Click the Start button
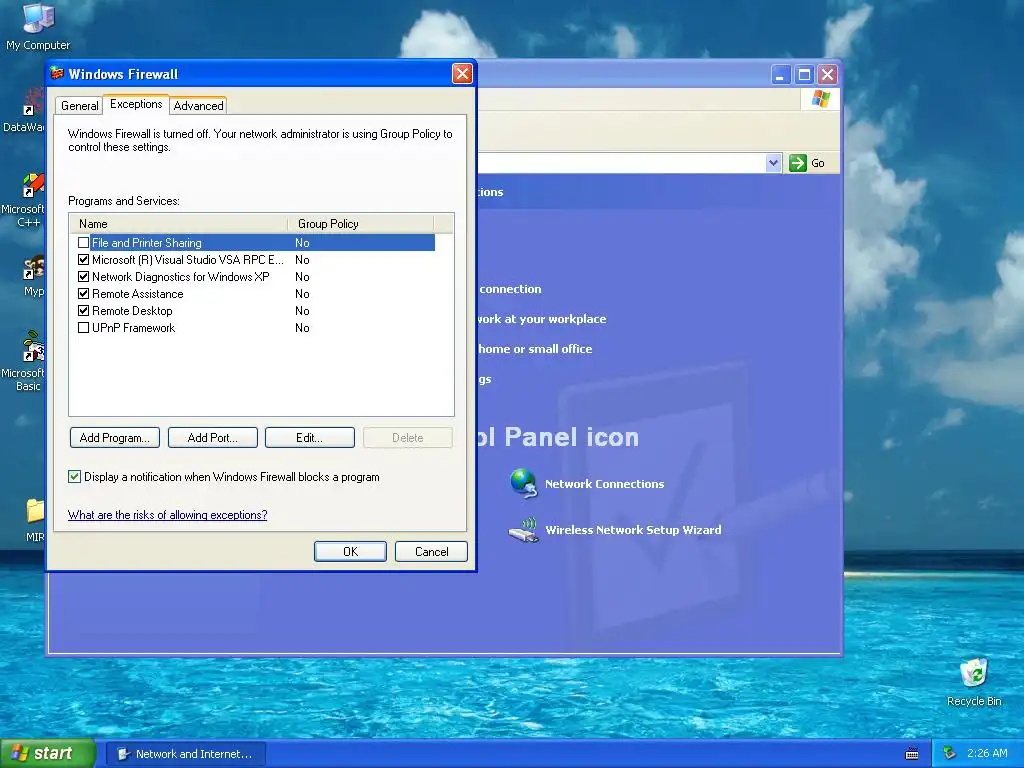 coord(48,754)
